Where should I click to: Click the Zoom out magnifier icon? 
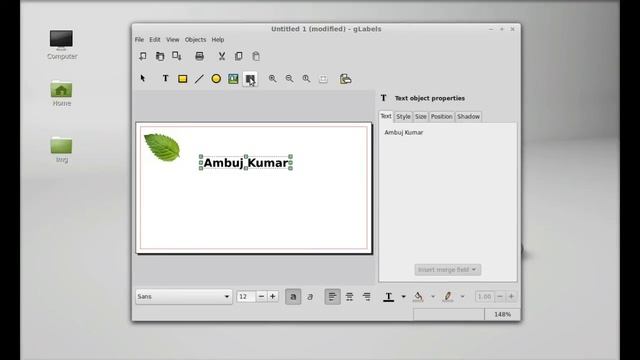pyautogui.click(x=289, y=79)
